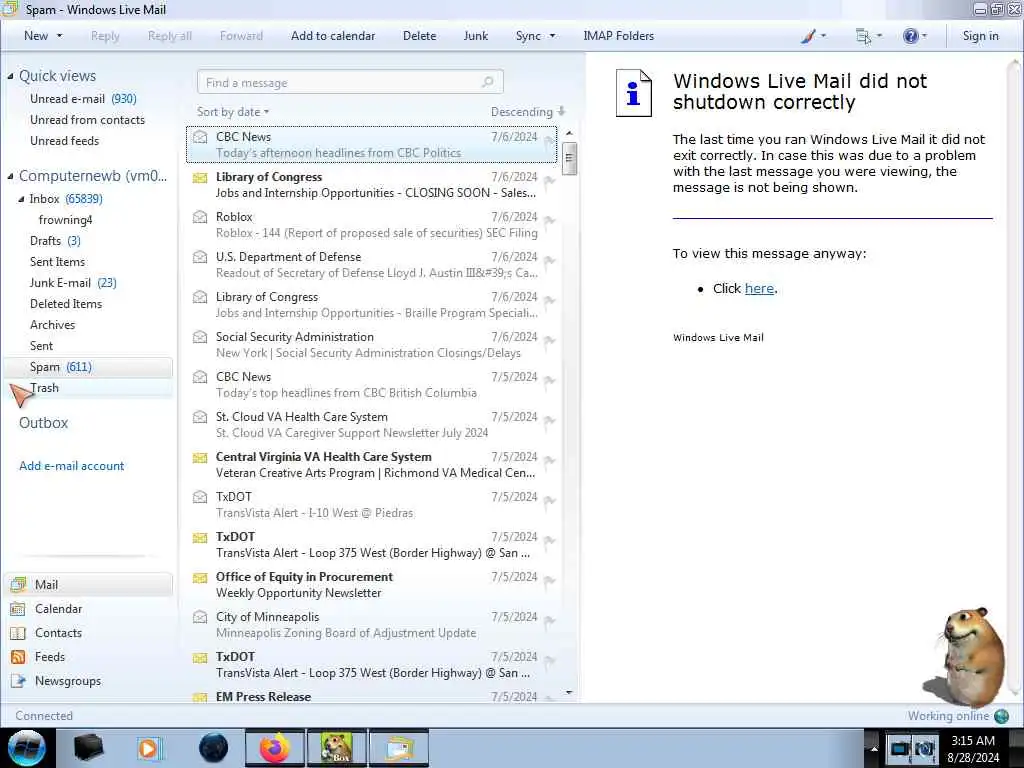The height and width of the screenshot is (768, 1024).
Task: Click the envelope icon of St. Cloud VA Health Care message
Action: pyautogui.click(x=200, y=417)
